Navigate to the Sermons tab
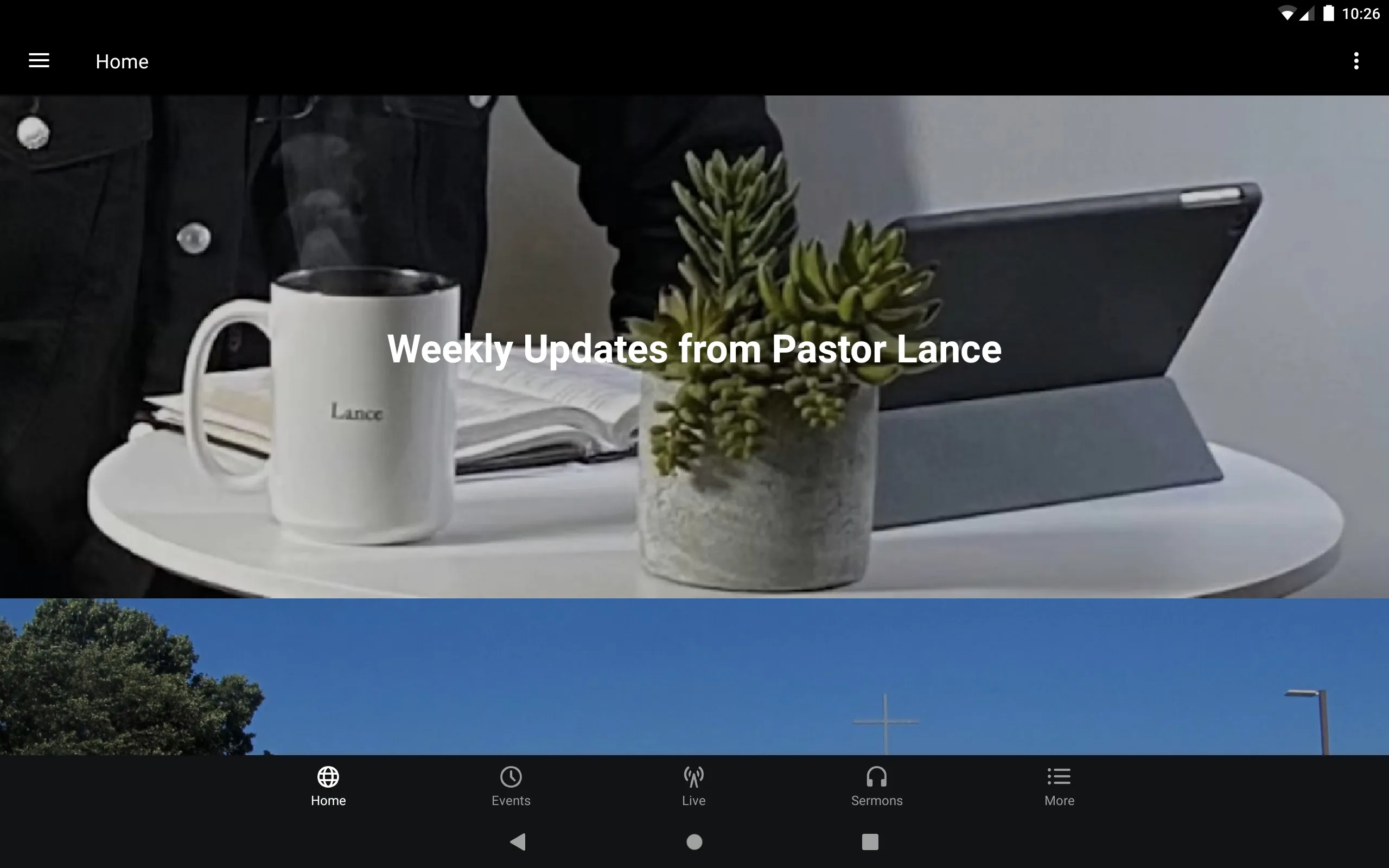The height and width of the screenshot is (868, 1389). pyautogui.click(x=876, y=786)
